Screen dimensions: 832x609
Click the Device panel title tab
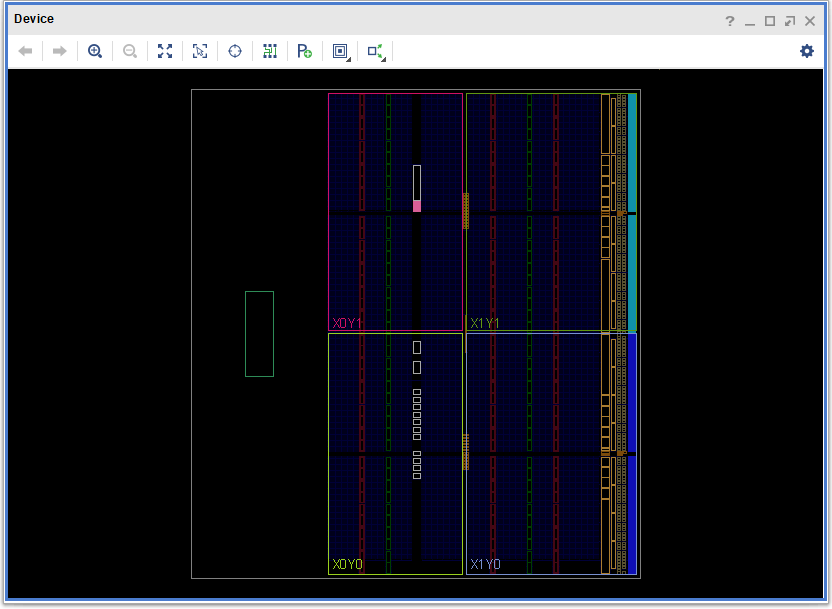[x=34, y=19]
